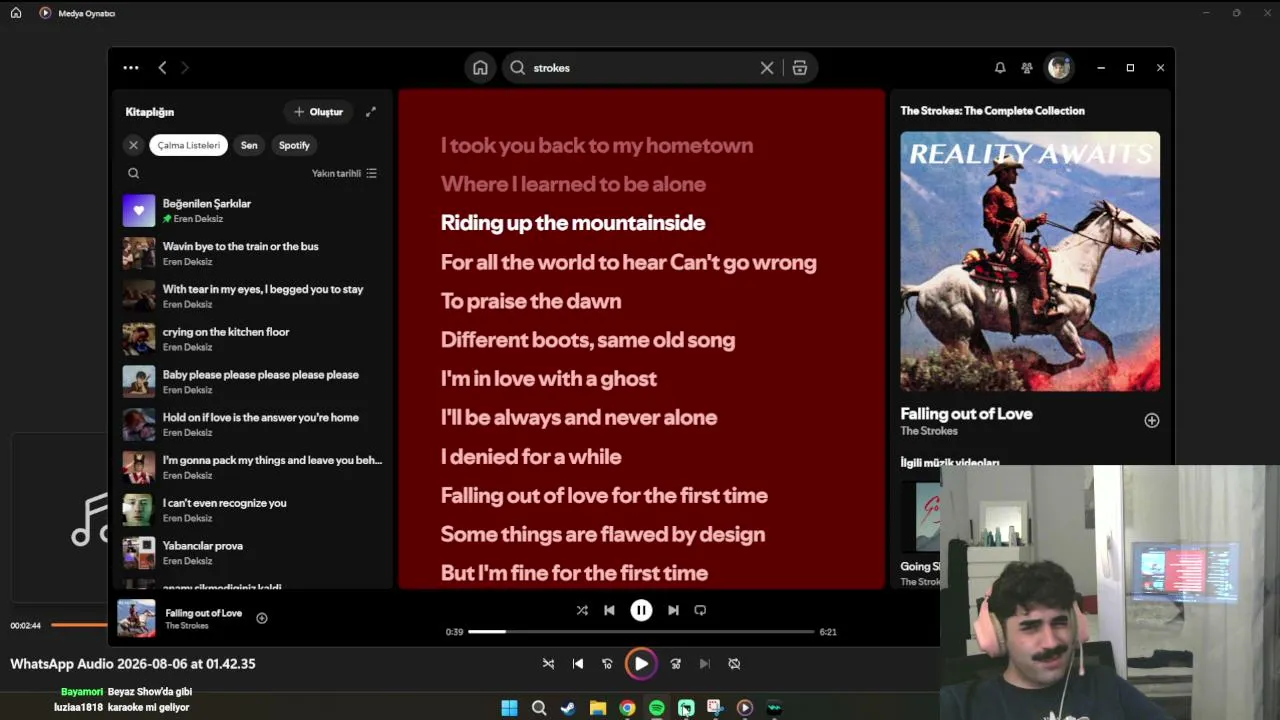Viewport: 1280px width, 720px height.
Task: Jump to lyric 'Riding up the mountainside'
Action: (573, 223)
